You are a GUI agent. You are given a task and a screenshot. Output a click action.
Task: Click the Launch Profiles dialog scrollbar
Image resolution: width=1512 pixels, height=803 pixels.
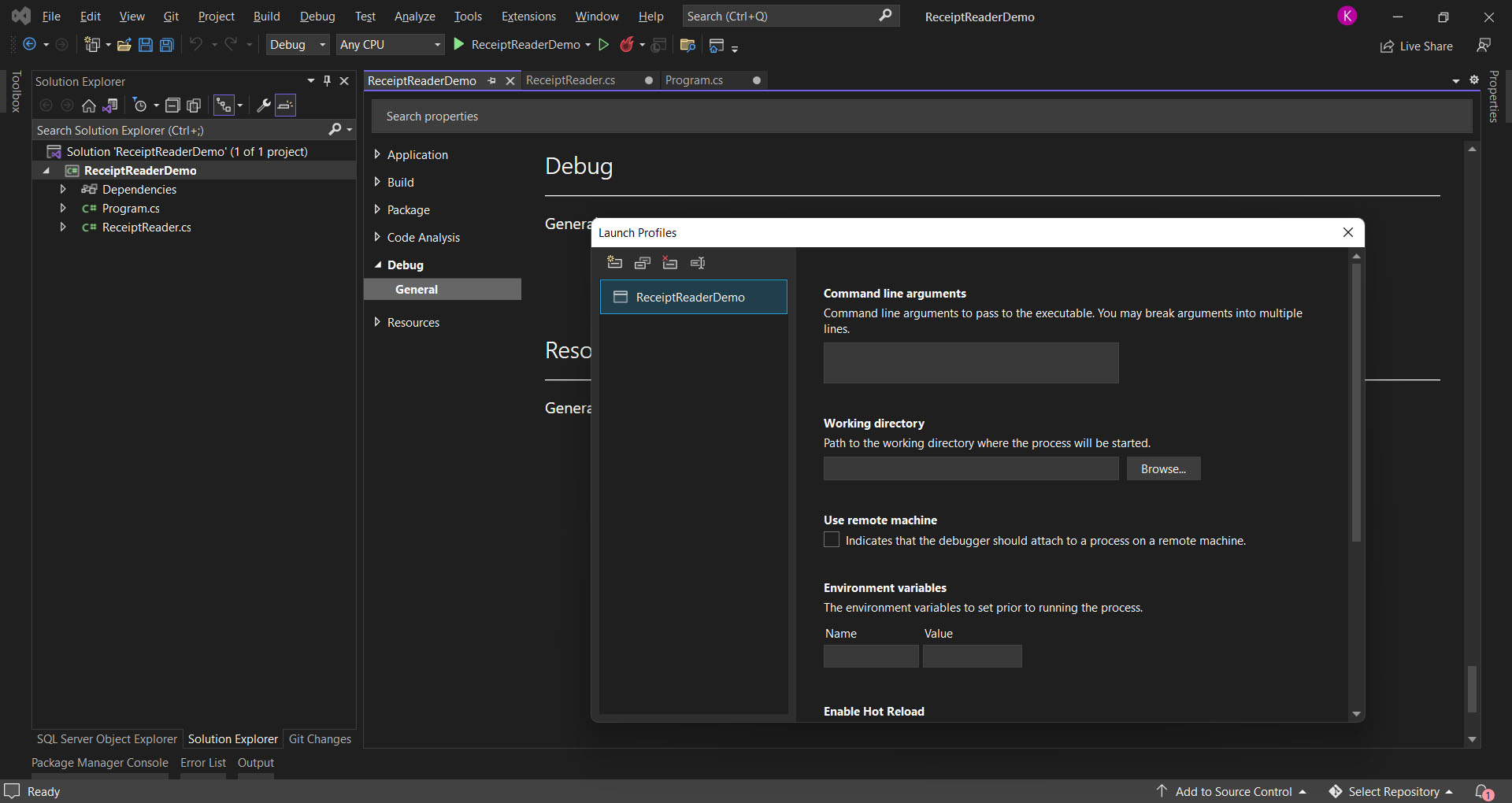click(1356, 401)
